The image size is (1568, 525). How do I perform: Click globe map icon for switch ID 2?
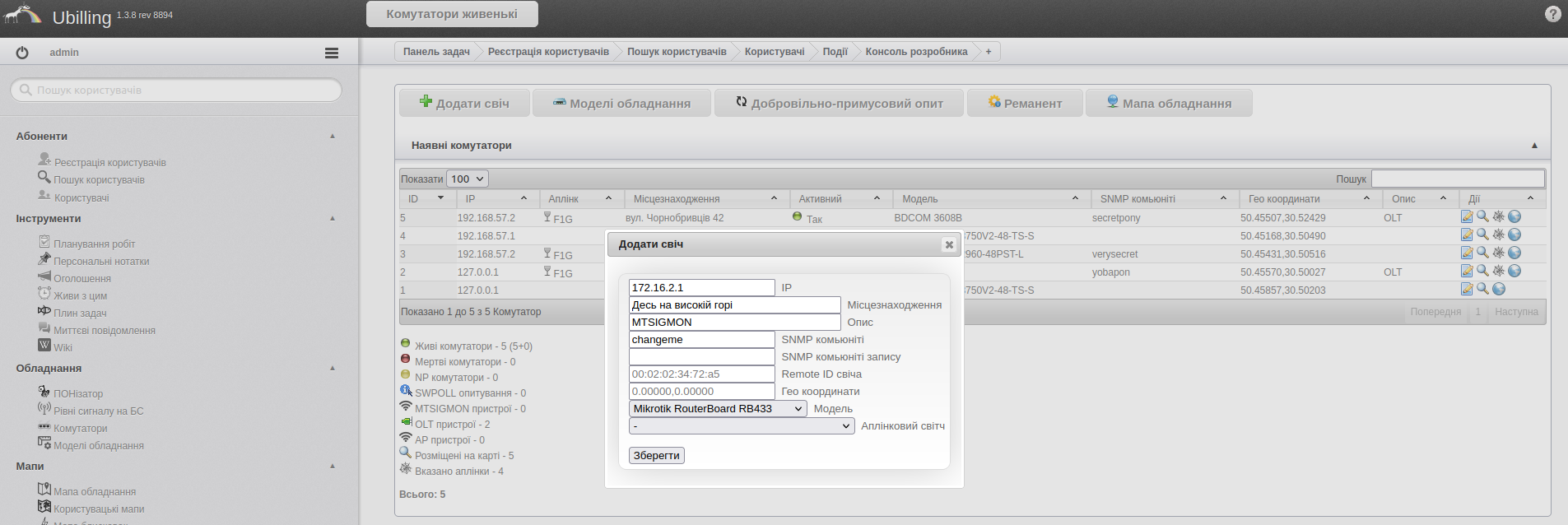[x=1514, y=271]
